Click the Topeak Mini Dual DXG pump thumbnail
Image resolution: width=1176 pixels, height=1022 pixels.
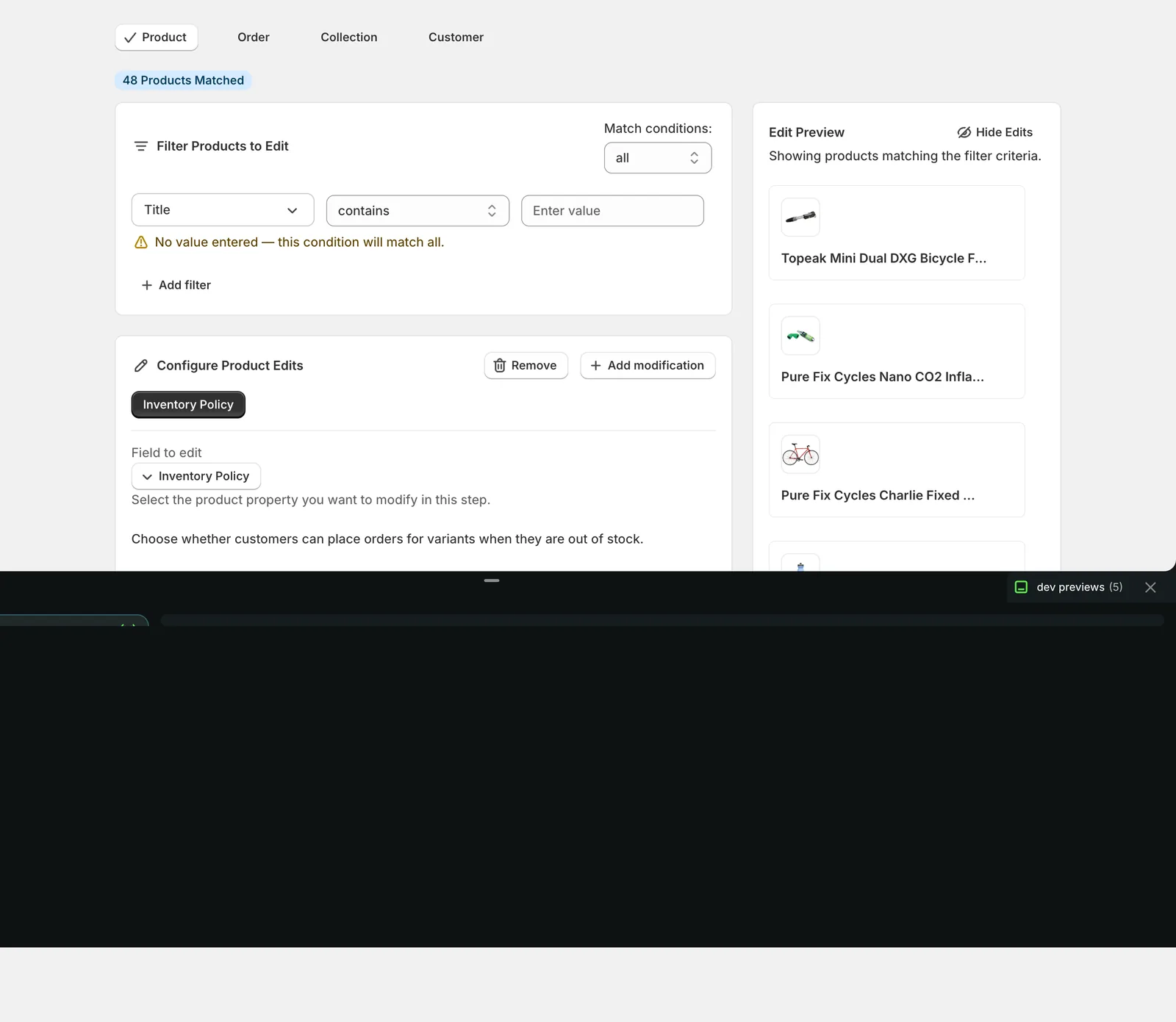[x=800, y=217]
